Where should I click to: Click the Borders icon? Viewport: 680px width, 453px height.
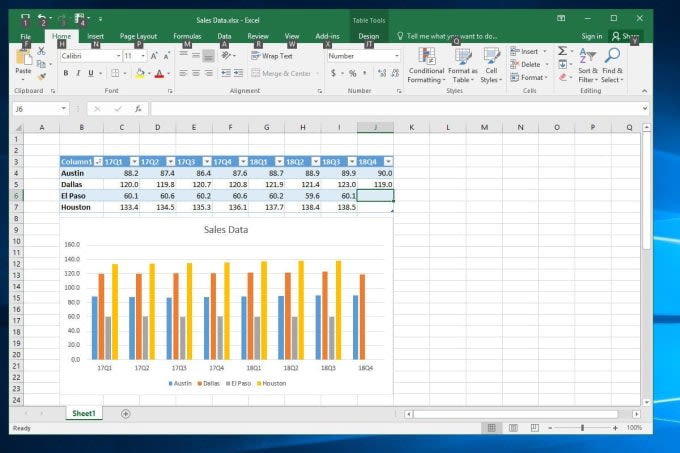click(x=115, y=73)
